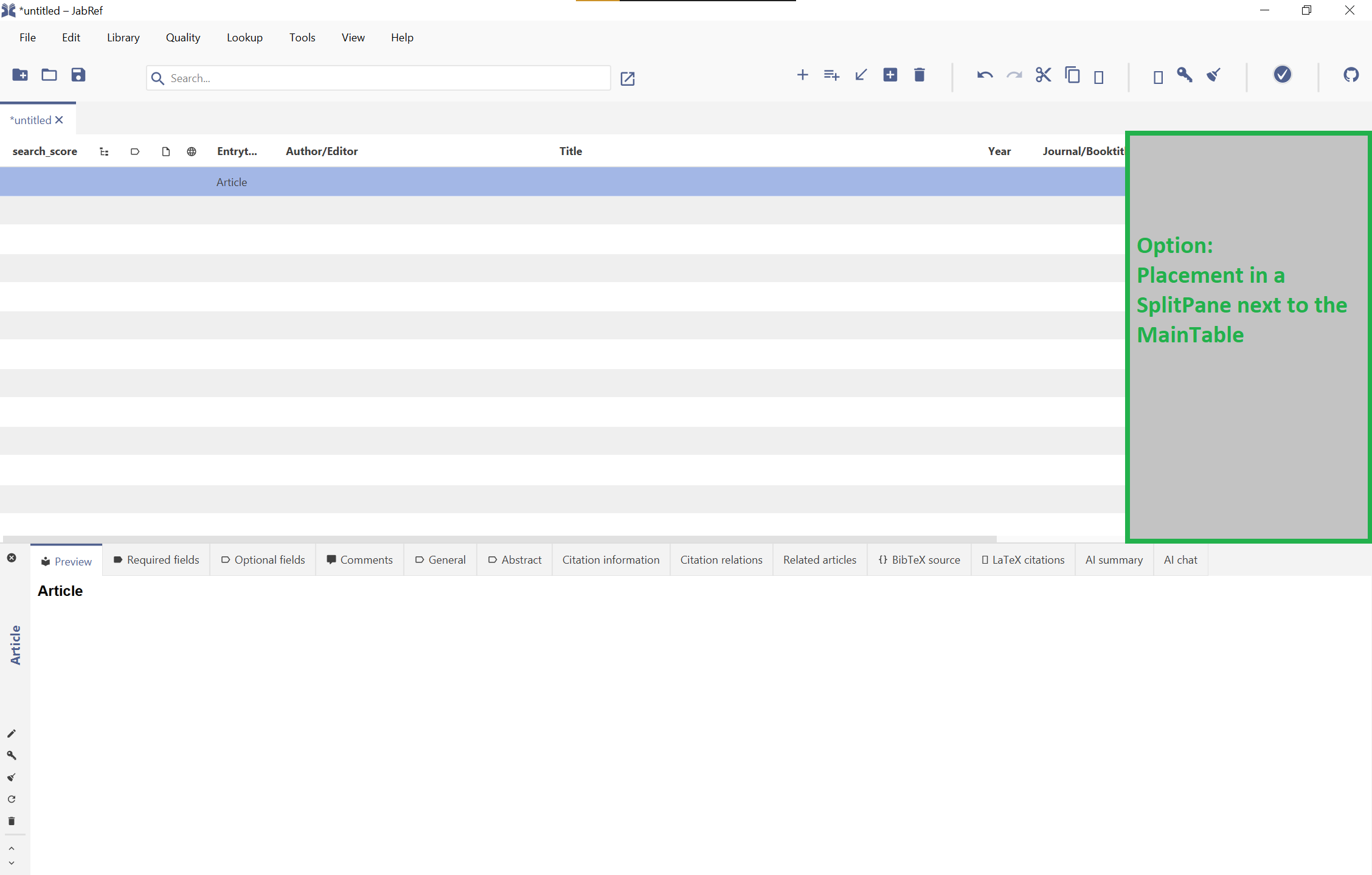Click the integrity check icon
Image resolution: width=1372 pixels, height=875 pixels.
point(1282,75)
